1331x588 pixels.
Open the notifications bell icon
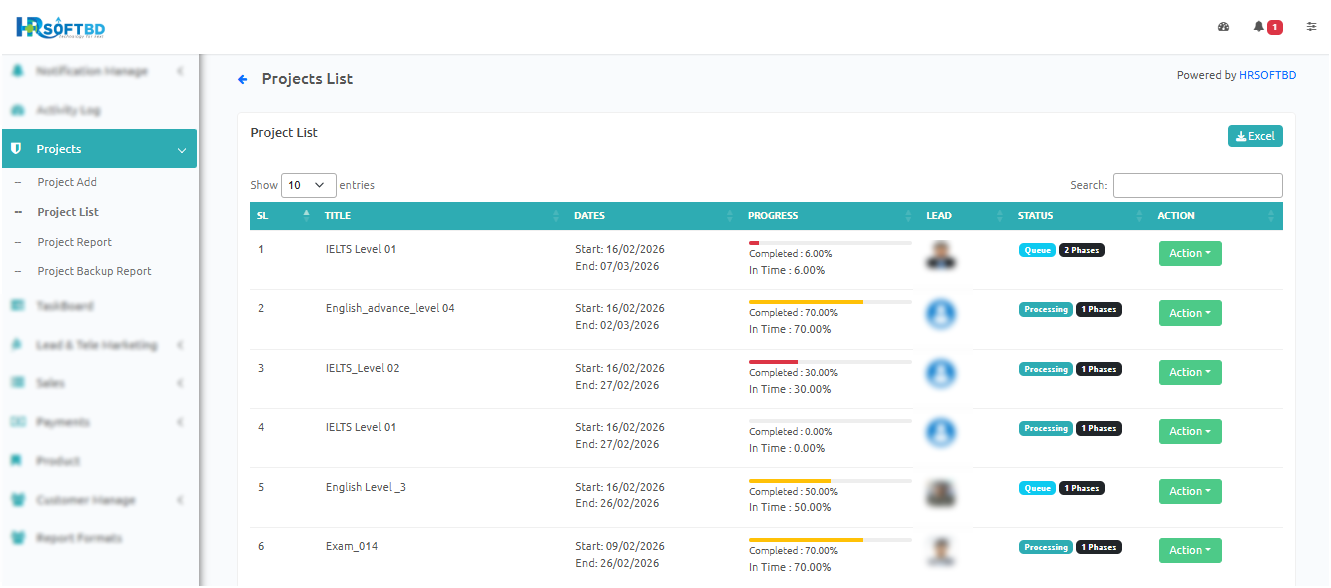[1259, 27]
